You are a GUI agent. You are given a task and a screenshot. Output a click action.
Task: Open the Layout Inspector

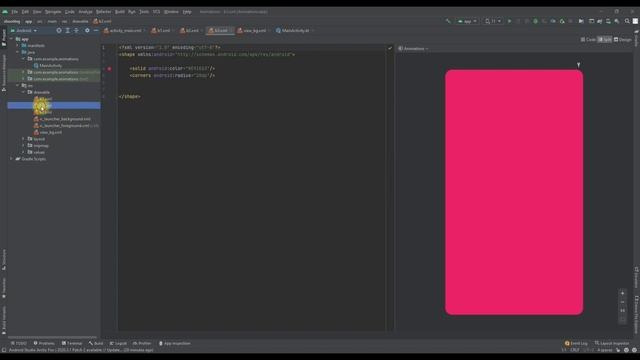(612, 343)
